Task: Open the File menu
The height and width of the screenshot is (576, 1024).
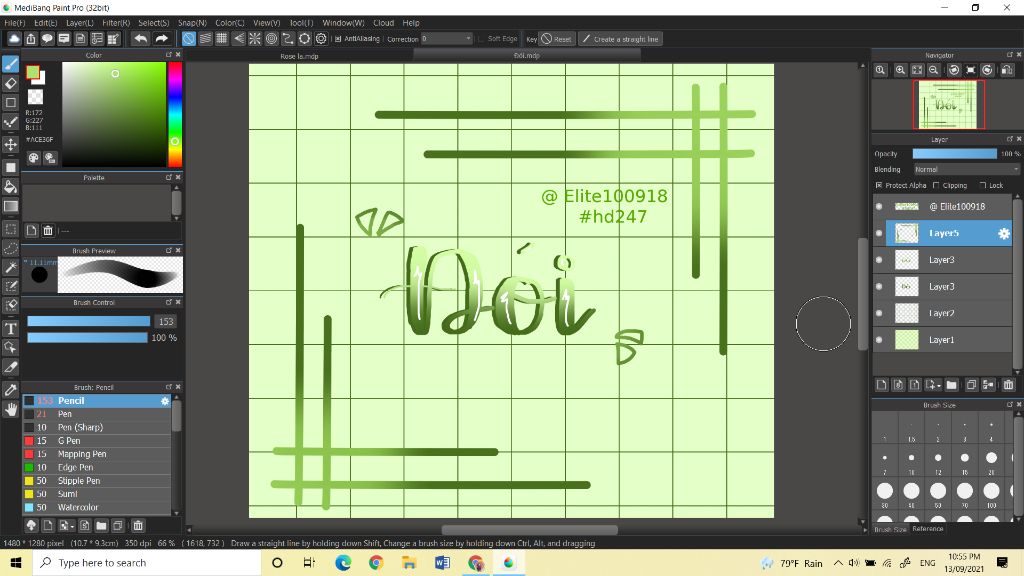Action: tap(14, 23)
